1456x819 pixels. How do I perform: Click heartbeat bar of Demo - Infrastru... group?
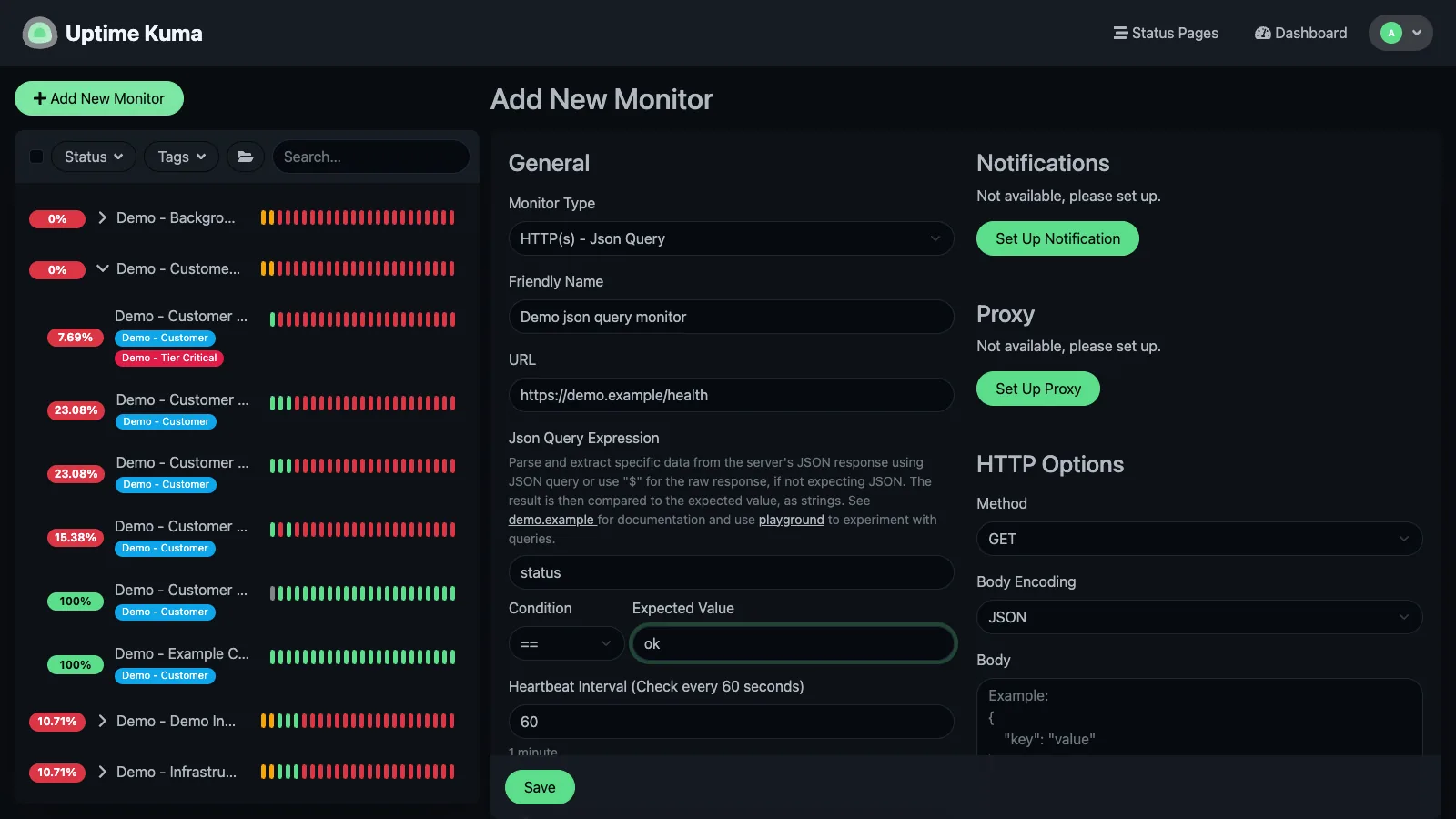(358, 772)
